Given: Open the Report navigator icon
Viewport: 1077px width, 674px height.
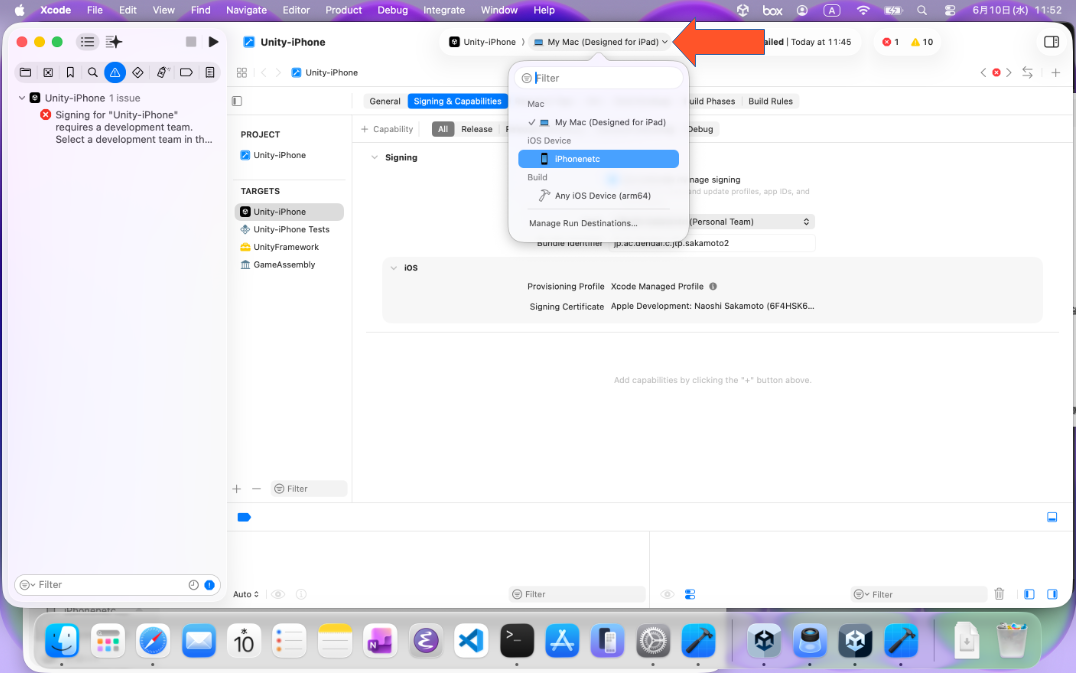Looking at the screenshot, I should click(x=209, y=72).
